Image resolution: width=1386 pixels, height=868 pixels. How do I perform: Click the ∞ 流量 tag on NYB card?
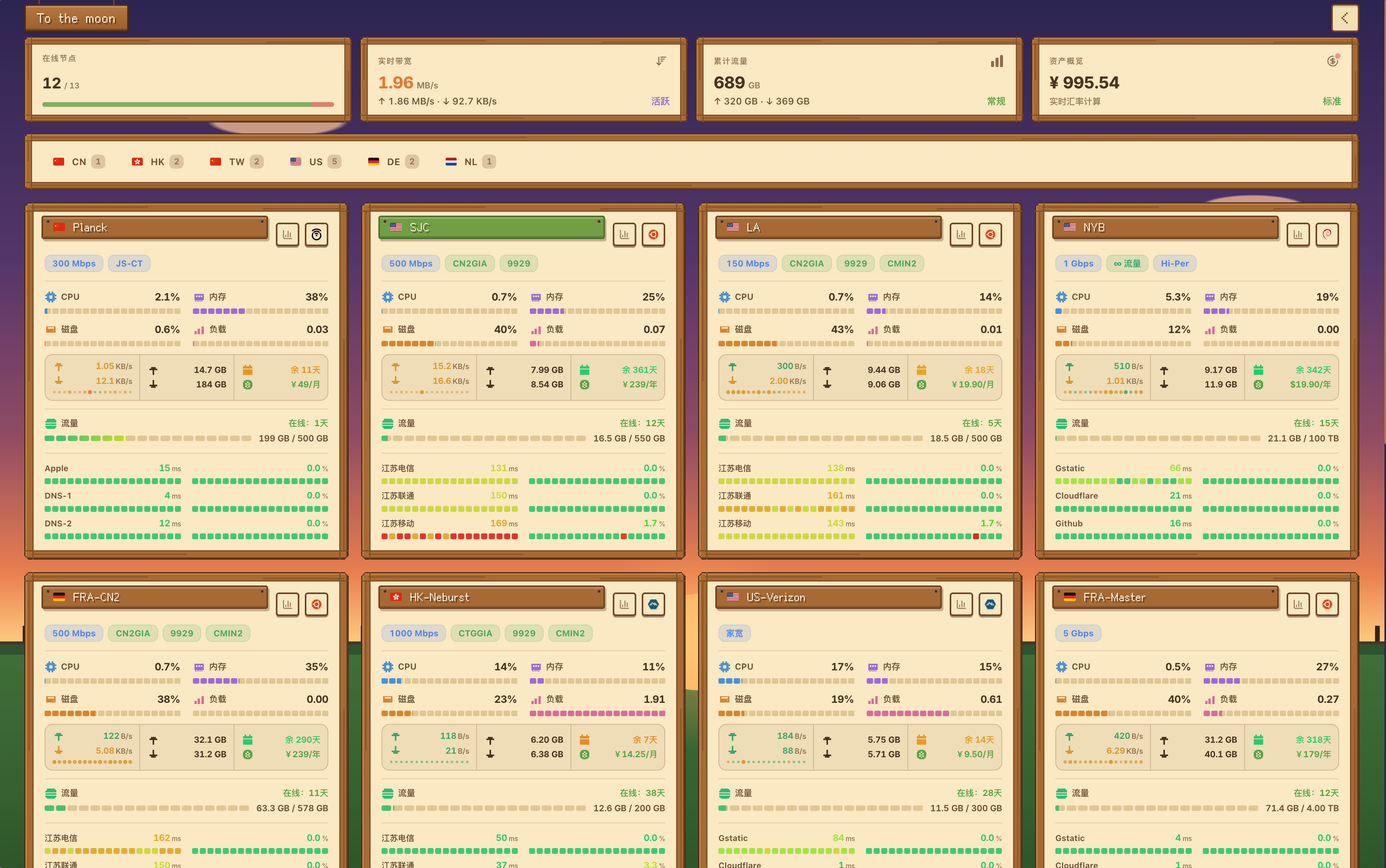(1127, 263)
